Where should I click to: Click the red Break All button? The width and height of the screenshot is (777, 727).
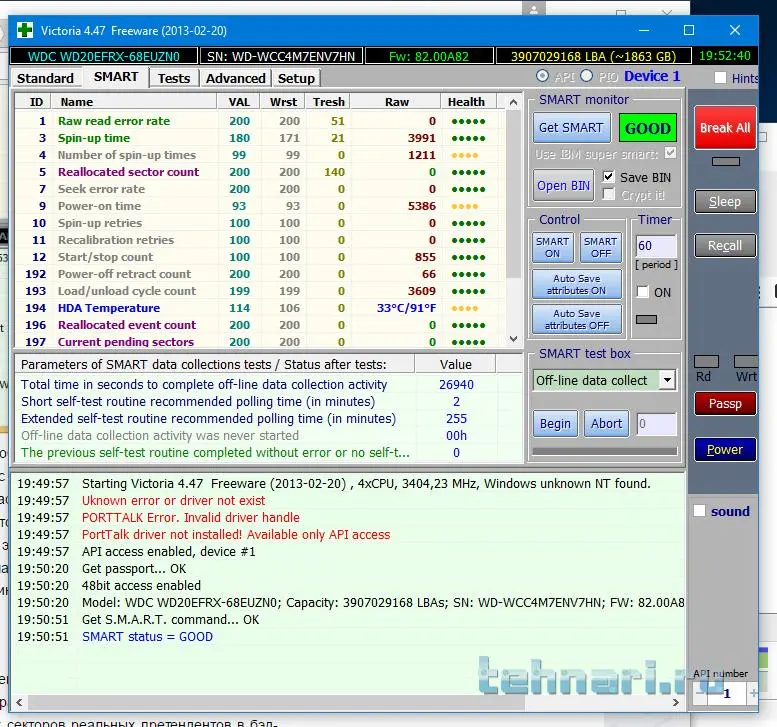pos(725,127)
